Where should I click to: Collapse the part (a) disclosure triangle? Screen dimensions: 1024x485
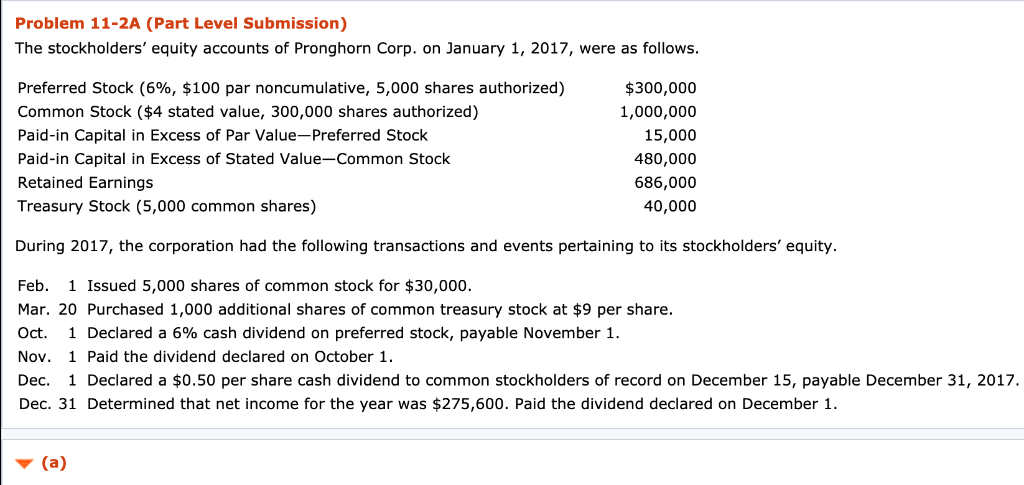click(x=25, y=463)
